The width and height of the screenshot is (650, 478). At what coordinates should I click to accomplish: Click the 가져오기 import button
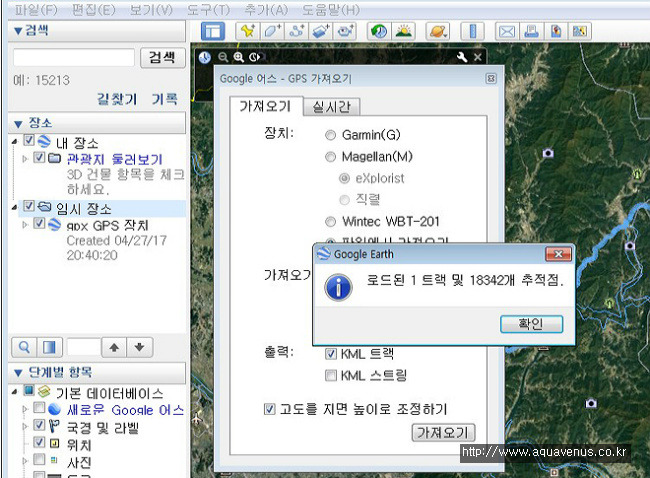(x=443, y=433)
